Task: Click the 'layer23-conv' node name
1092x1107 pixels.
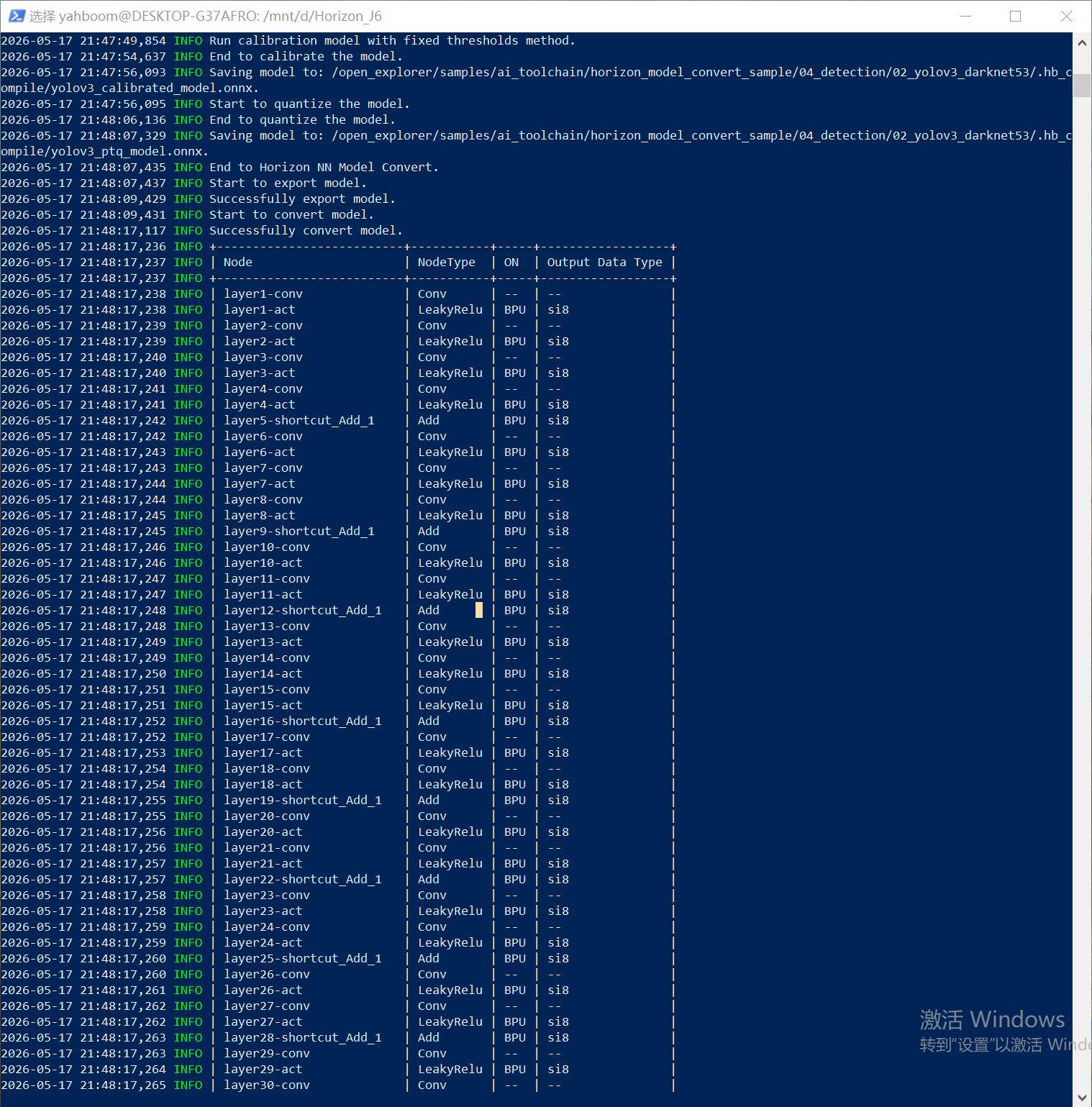Action: click(x=267, y=895)
